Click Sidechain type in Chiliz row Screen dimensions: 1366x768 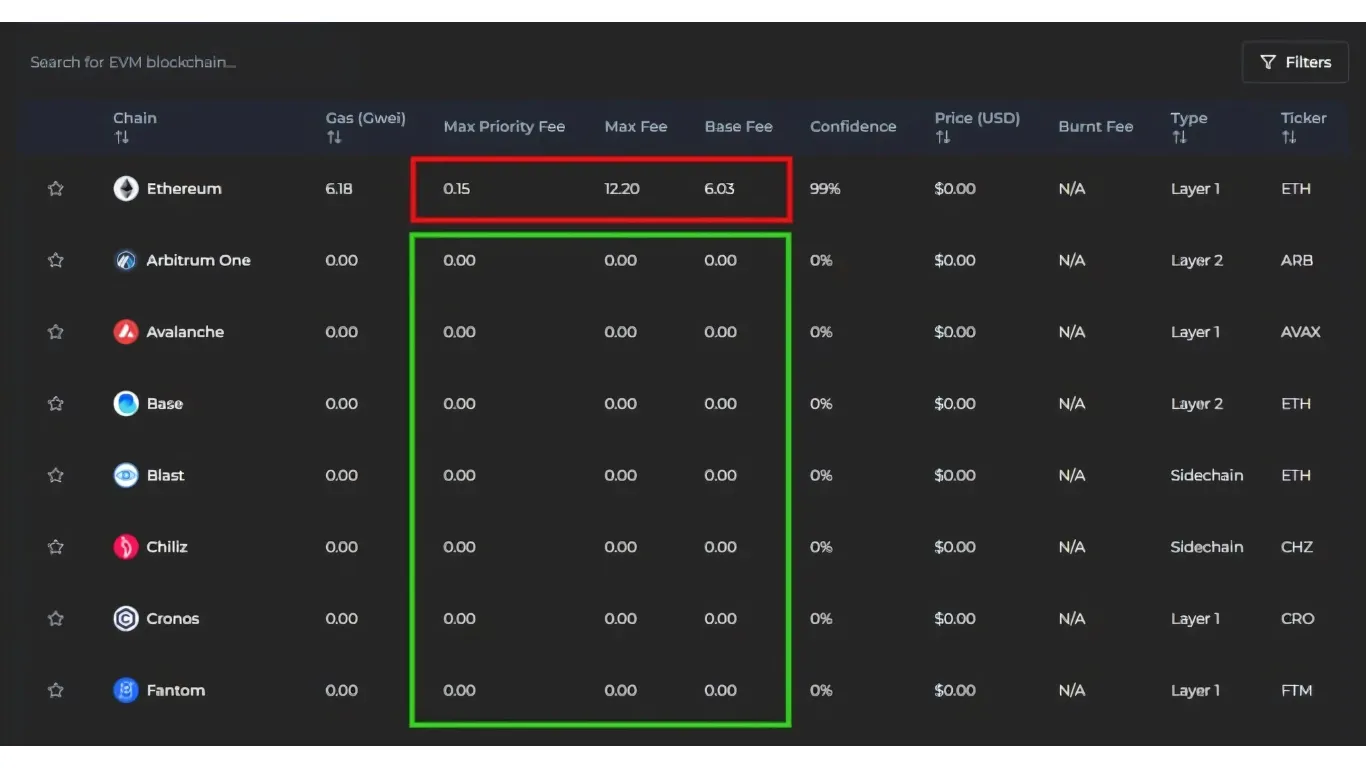click(x=1207, y=547)
